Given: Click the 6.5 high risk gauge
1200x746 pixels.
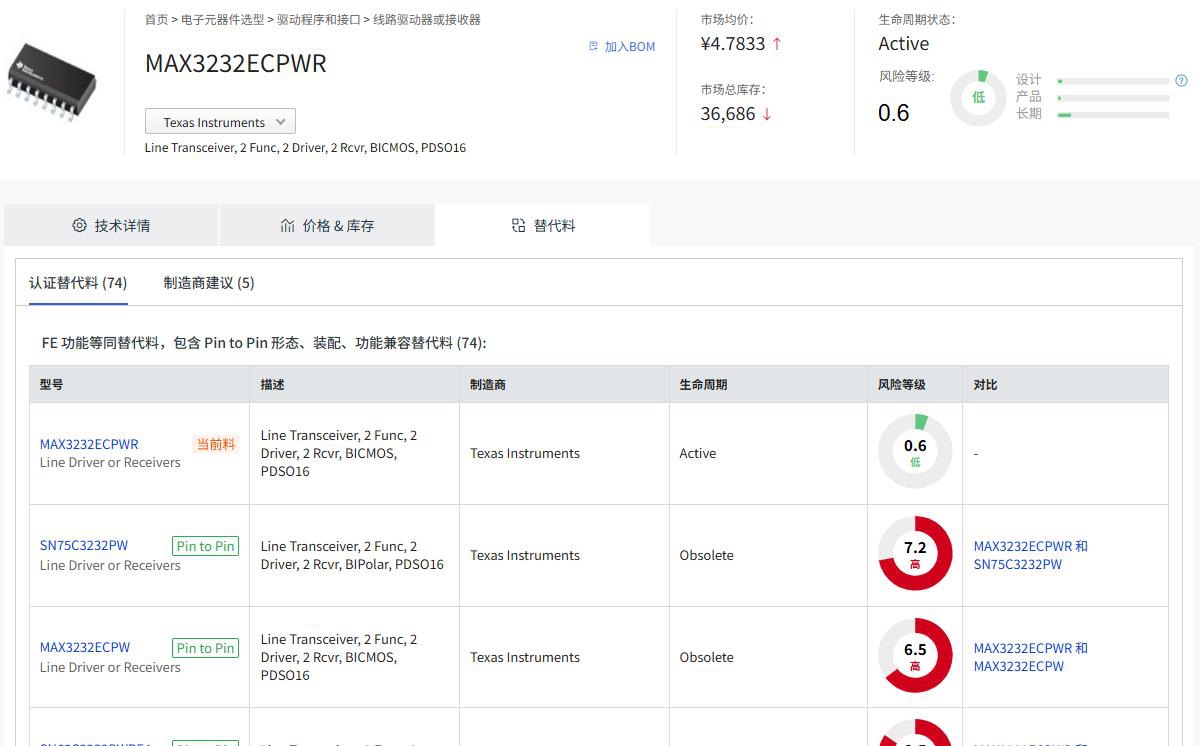Looking at the screenshot, I should (x=915, y=655).
